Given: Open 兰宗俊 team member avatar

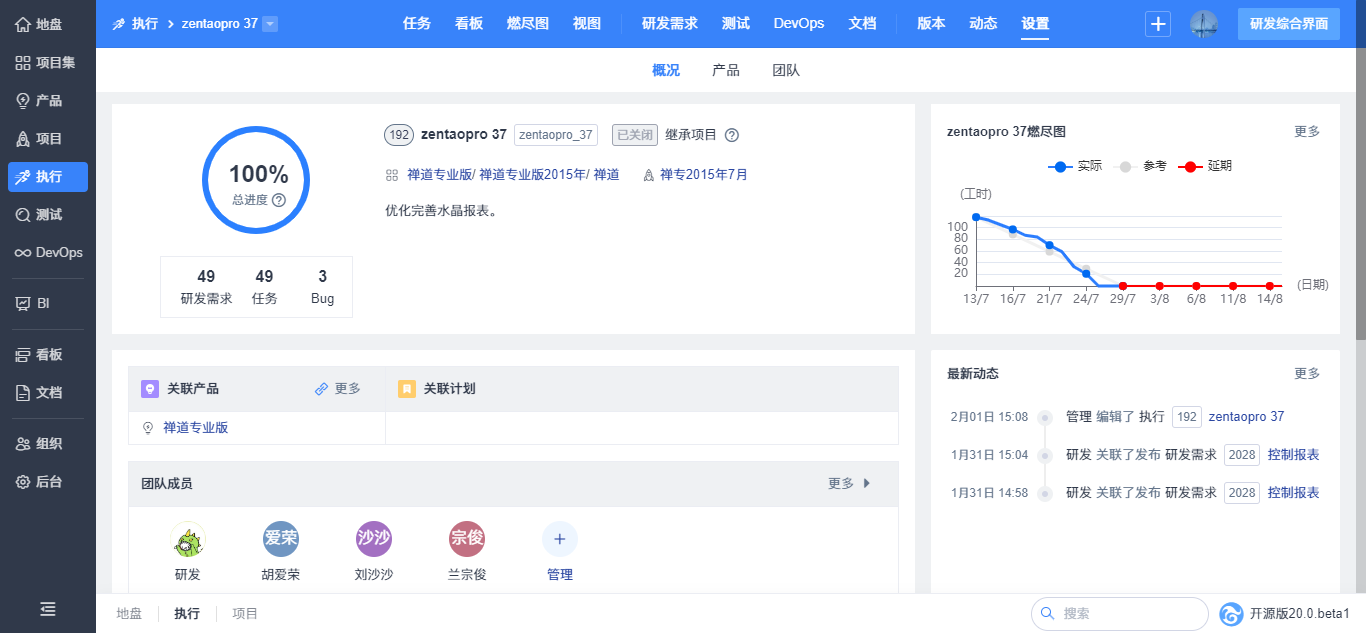Looking at the screenshot, I should tap(467, 539).
